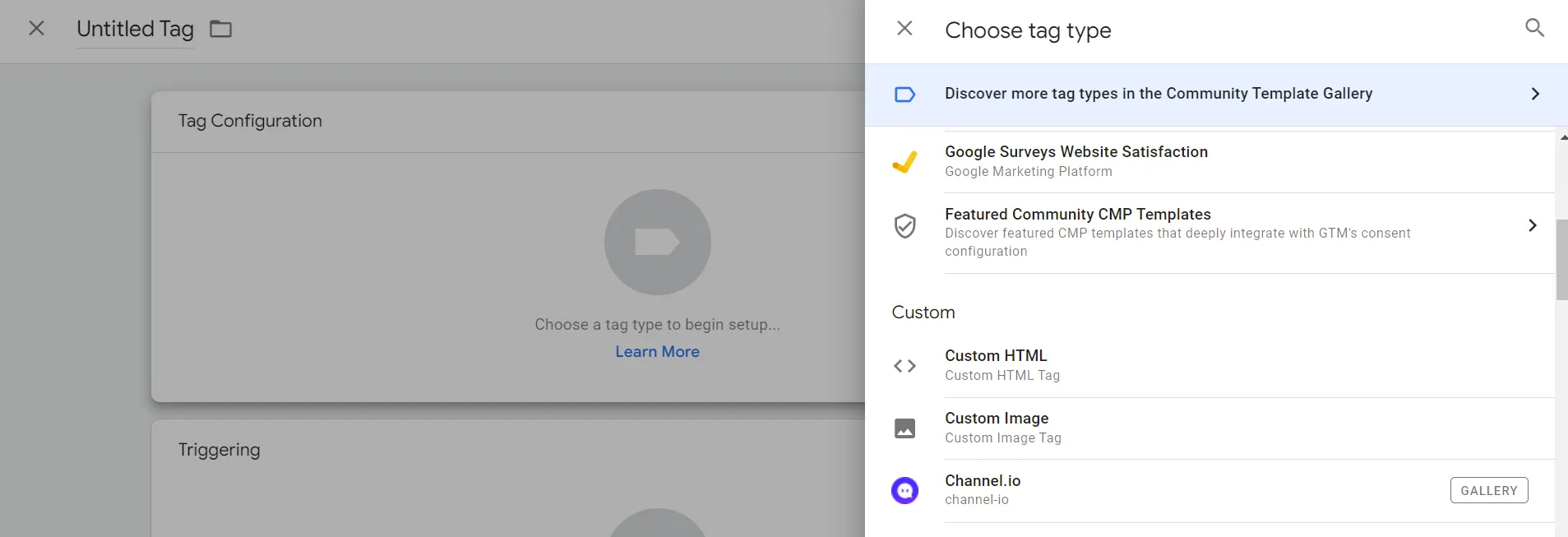Click the Channel.io purple logo icon

pyautogui.click(x=904, y=491)
